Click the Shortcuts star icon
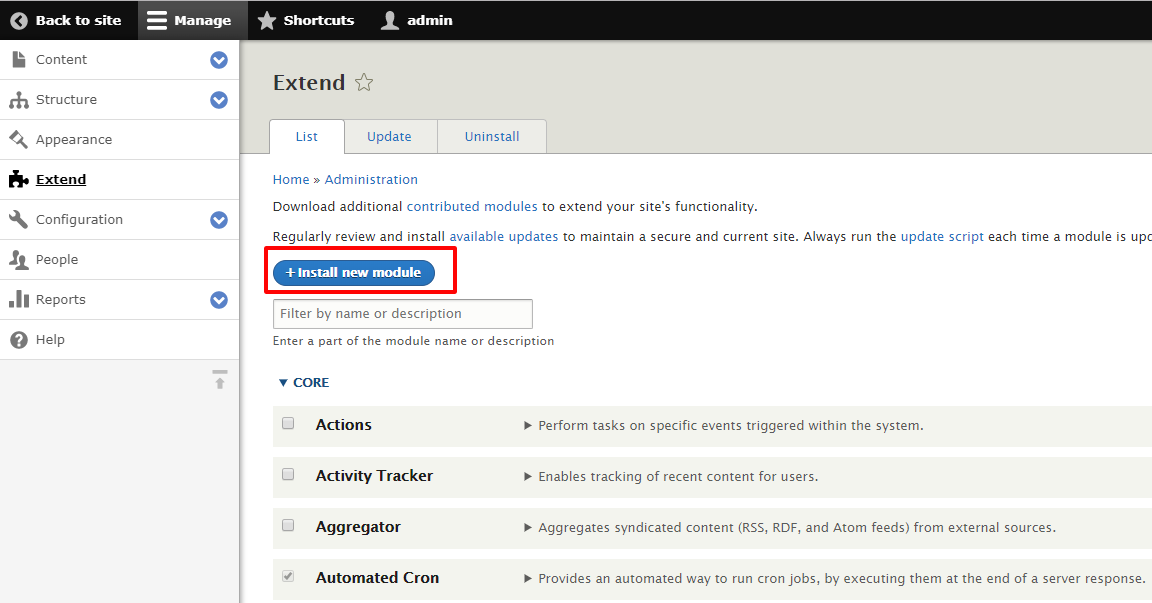1152x603 pixels. click(x=267, y=20)
